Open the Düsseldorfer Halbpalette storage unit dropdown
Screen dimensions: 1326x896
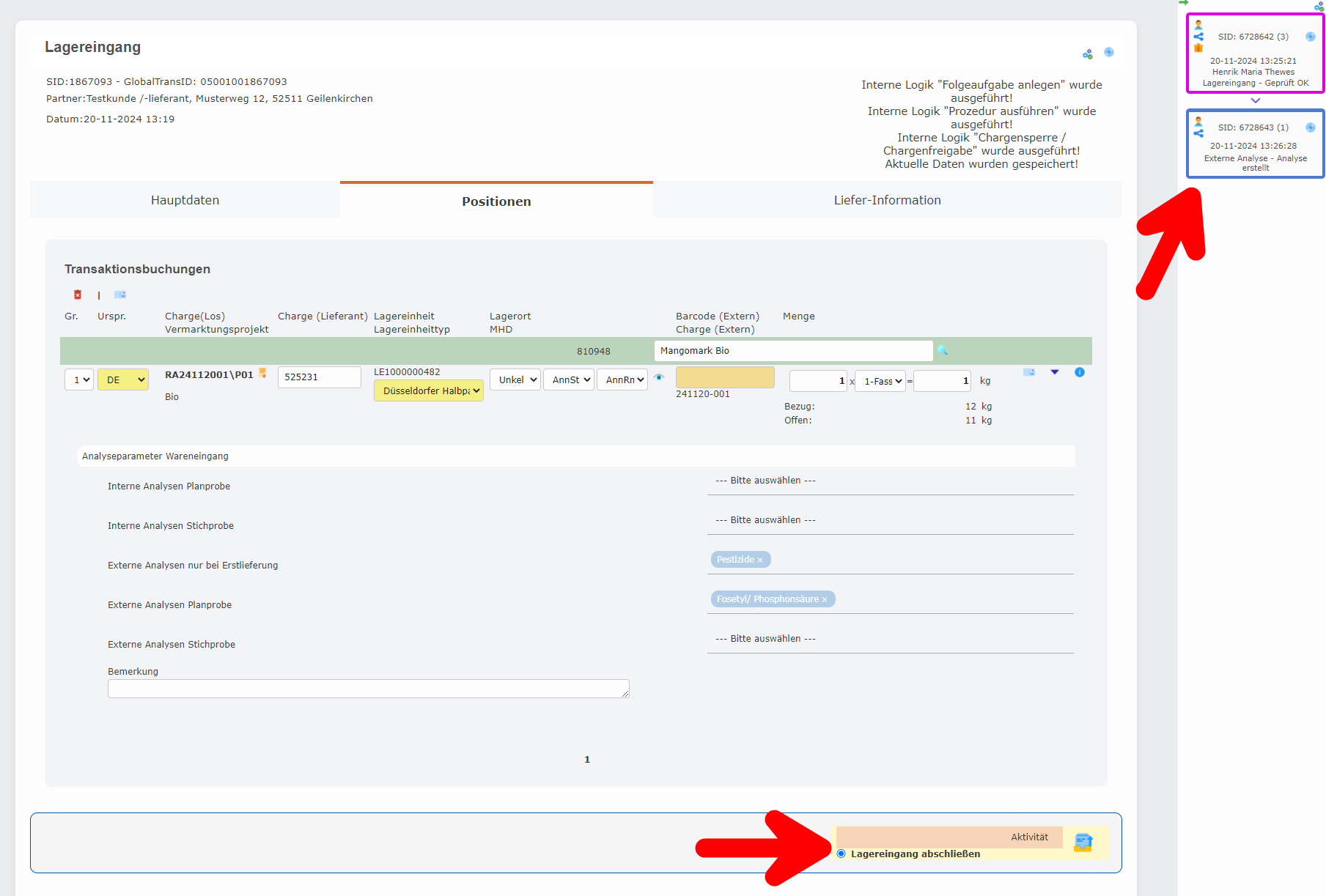429,391
